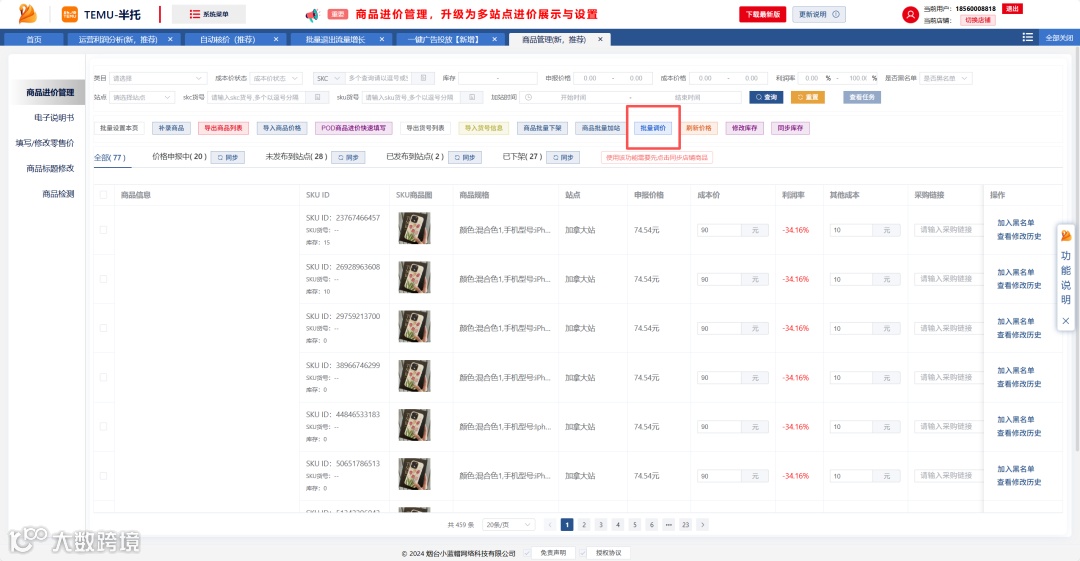Toggle the select-all checkbox in table header

[x=103, y=195]
